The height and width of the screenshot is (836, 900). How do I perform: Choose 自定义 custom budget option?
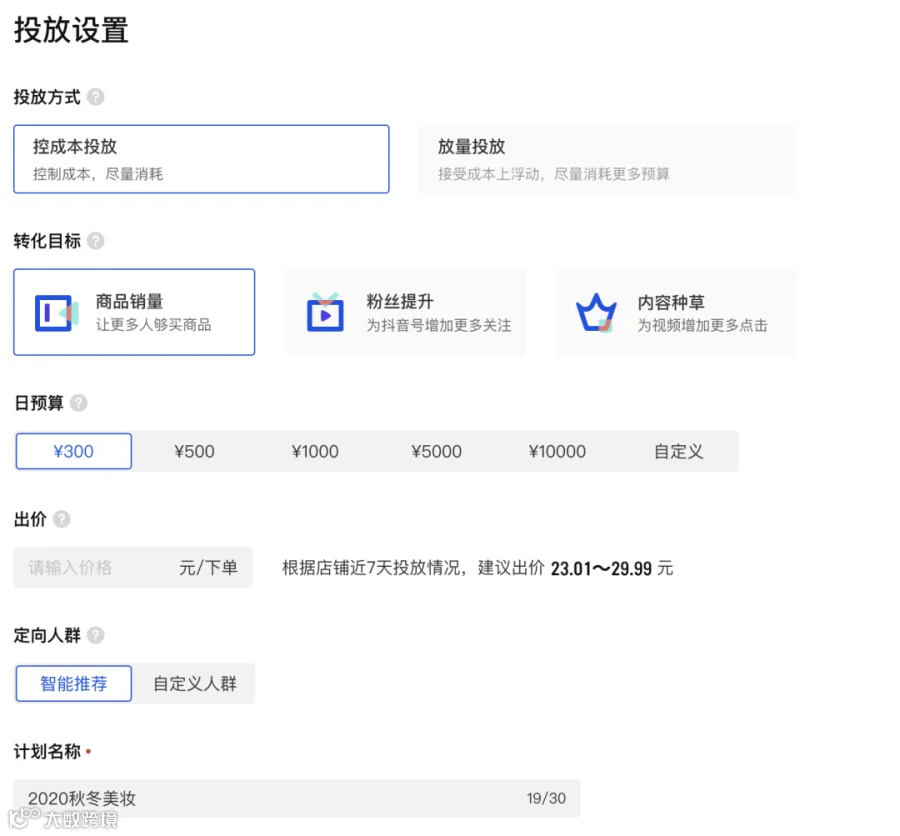point(678,451)
